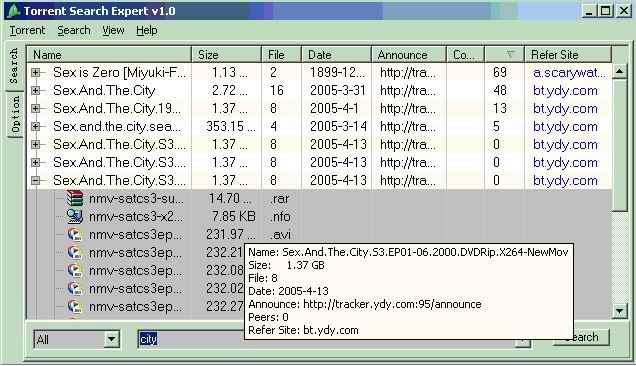Click the '353.15 ...' size cell
636x366 pixels.
pos(230,126)
